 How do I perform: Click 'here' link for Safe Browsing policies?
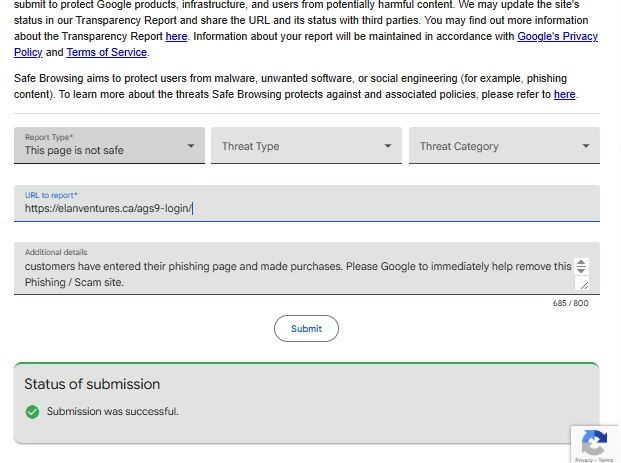[x=565, y=95]
